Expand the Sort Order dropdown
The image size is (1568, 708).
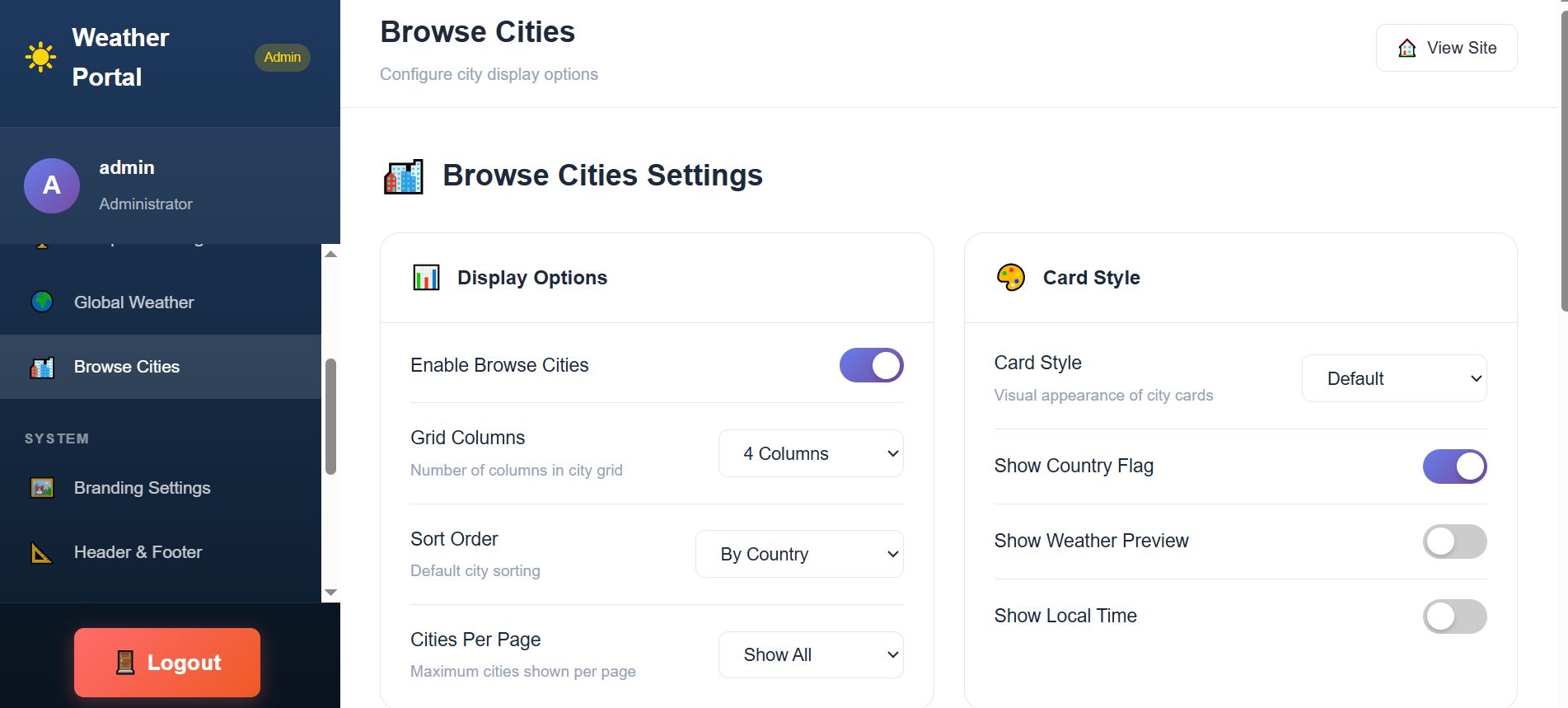[799, 554]
